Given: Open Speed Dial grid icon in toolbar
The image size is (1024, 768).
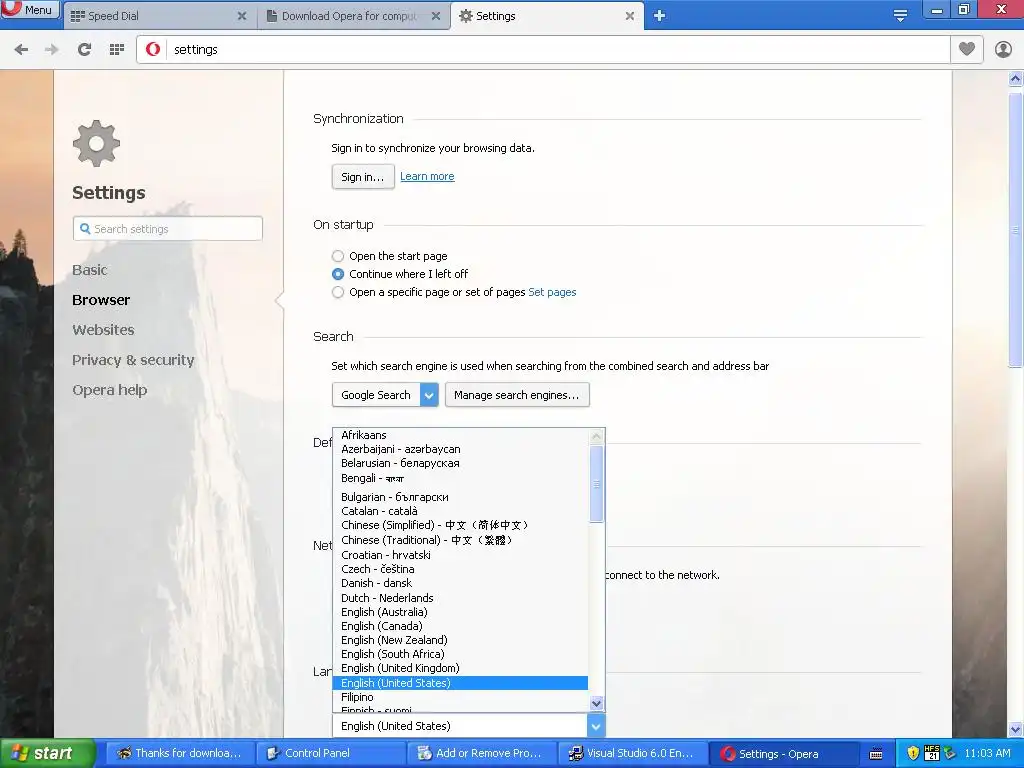Looking at the screenshot, I should pyautogui.click(x=117, y=49).
